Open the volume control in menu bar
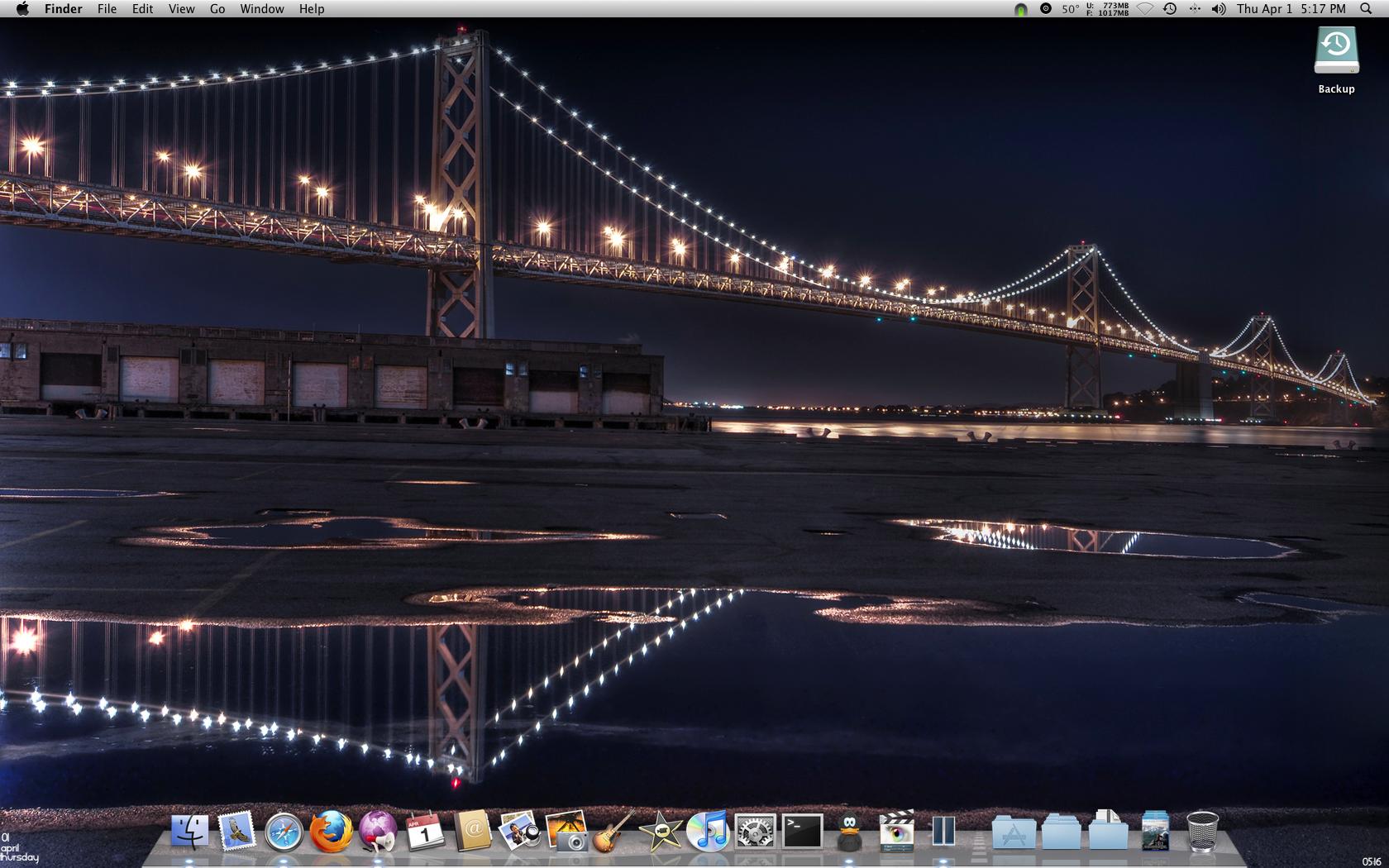The image size is (1389, 868). point(1219,9)
